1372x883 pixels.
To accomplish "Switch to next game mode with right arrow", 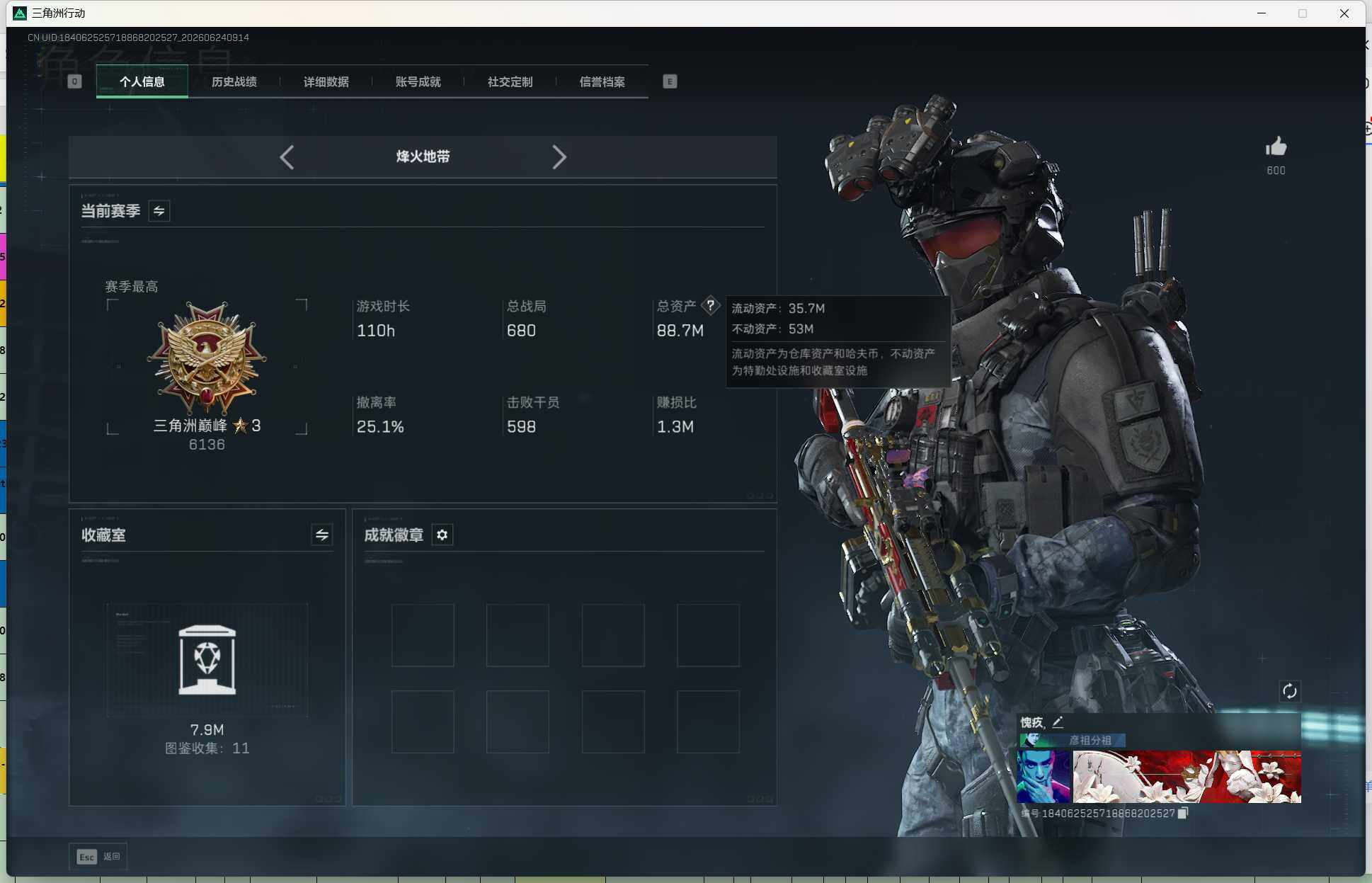I will pyautogui.click(x=559, y=157).
